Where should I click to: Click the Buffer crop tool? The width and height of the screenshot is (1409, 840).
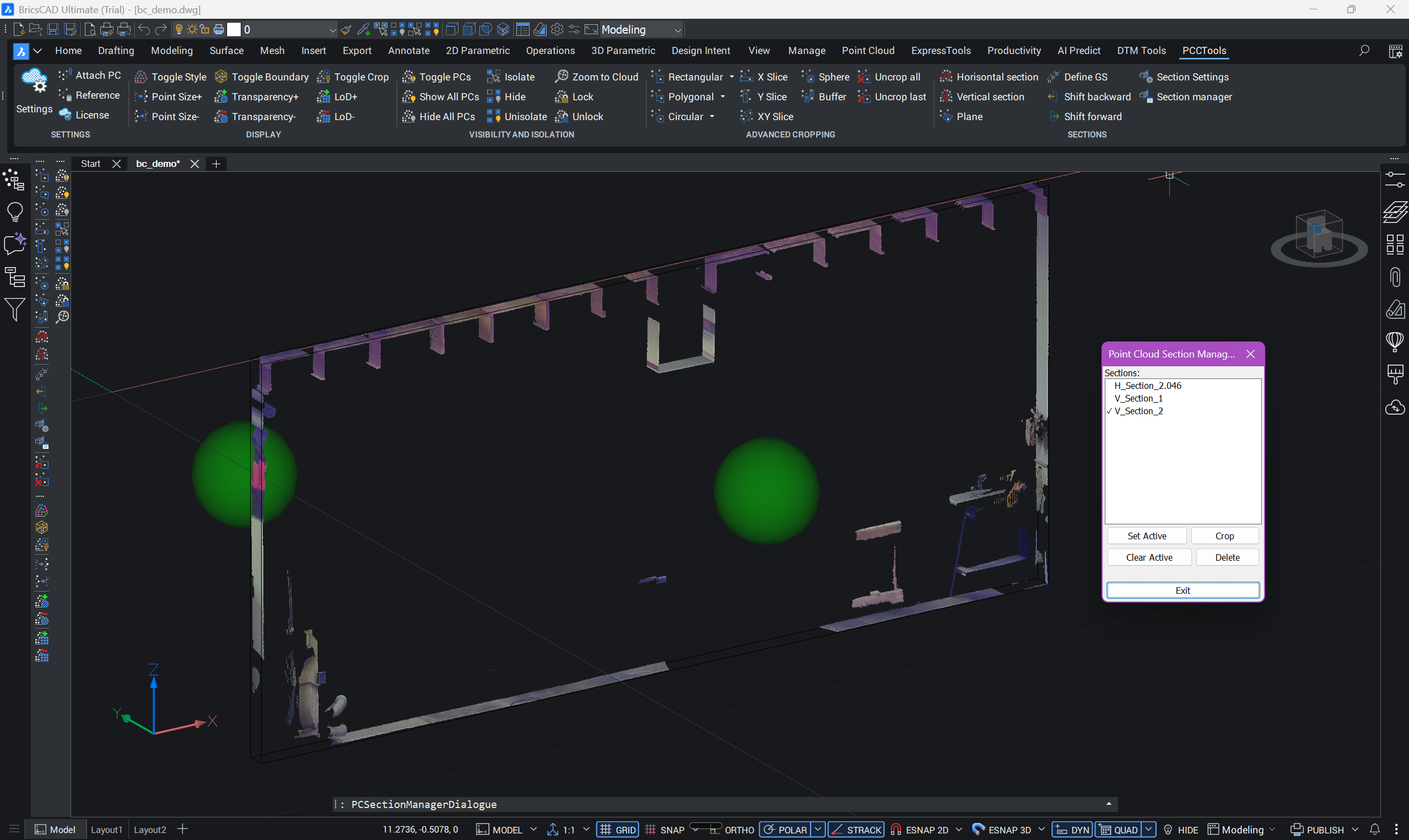coord(824,97)
